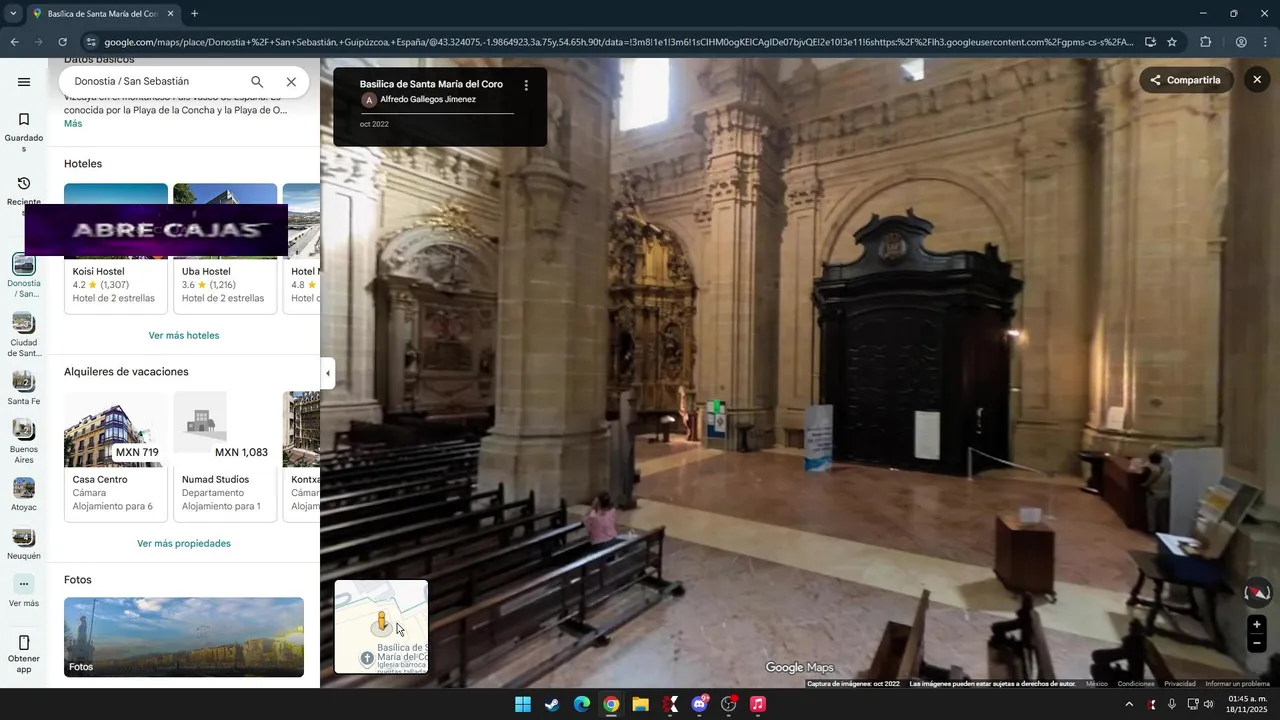
Task: Click the search magnifier icon
Action: click(x=257, y=82)
